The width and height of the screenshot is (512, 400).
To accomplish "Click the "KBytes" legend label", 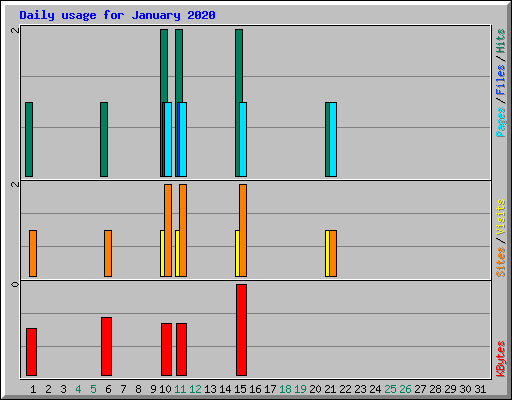I will 500,359.
